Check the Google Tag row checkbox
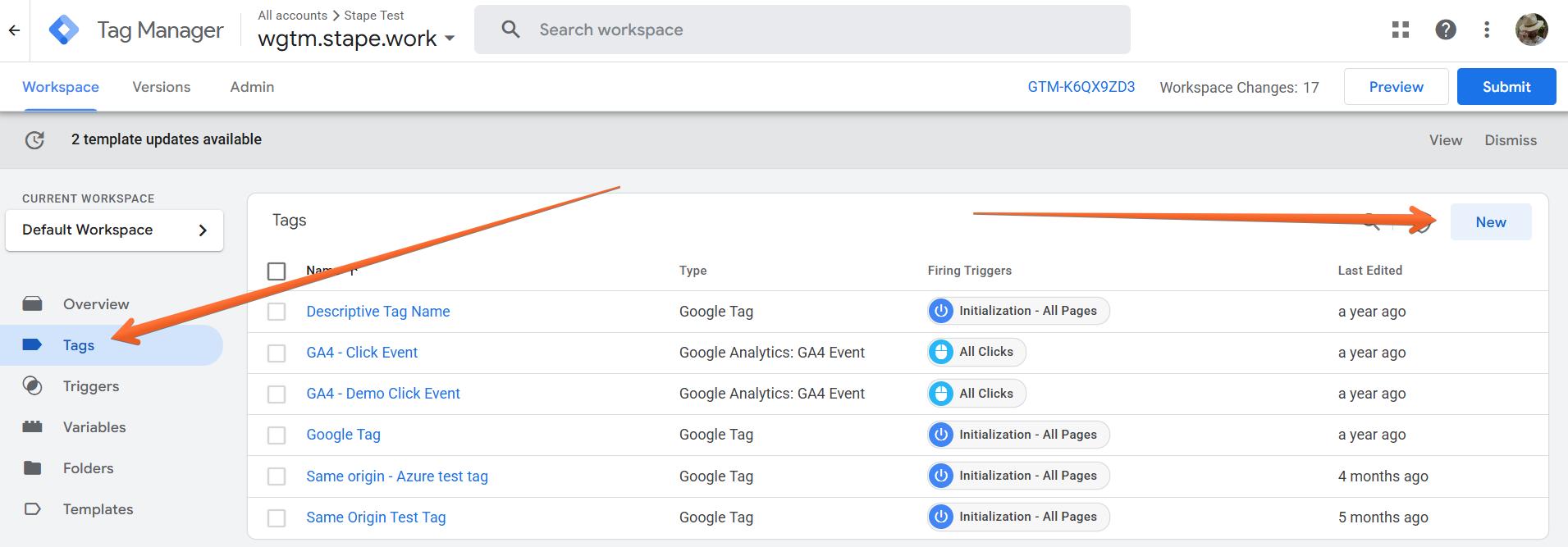This screenshot has width=1568, height=547. 277,435
